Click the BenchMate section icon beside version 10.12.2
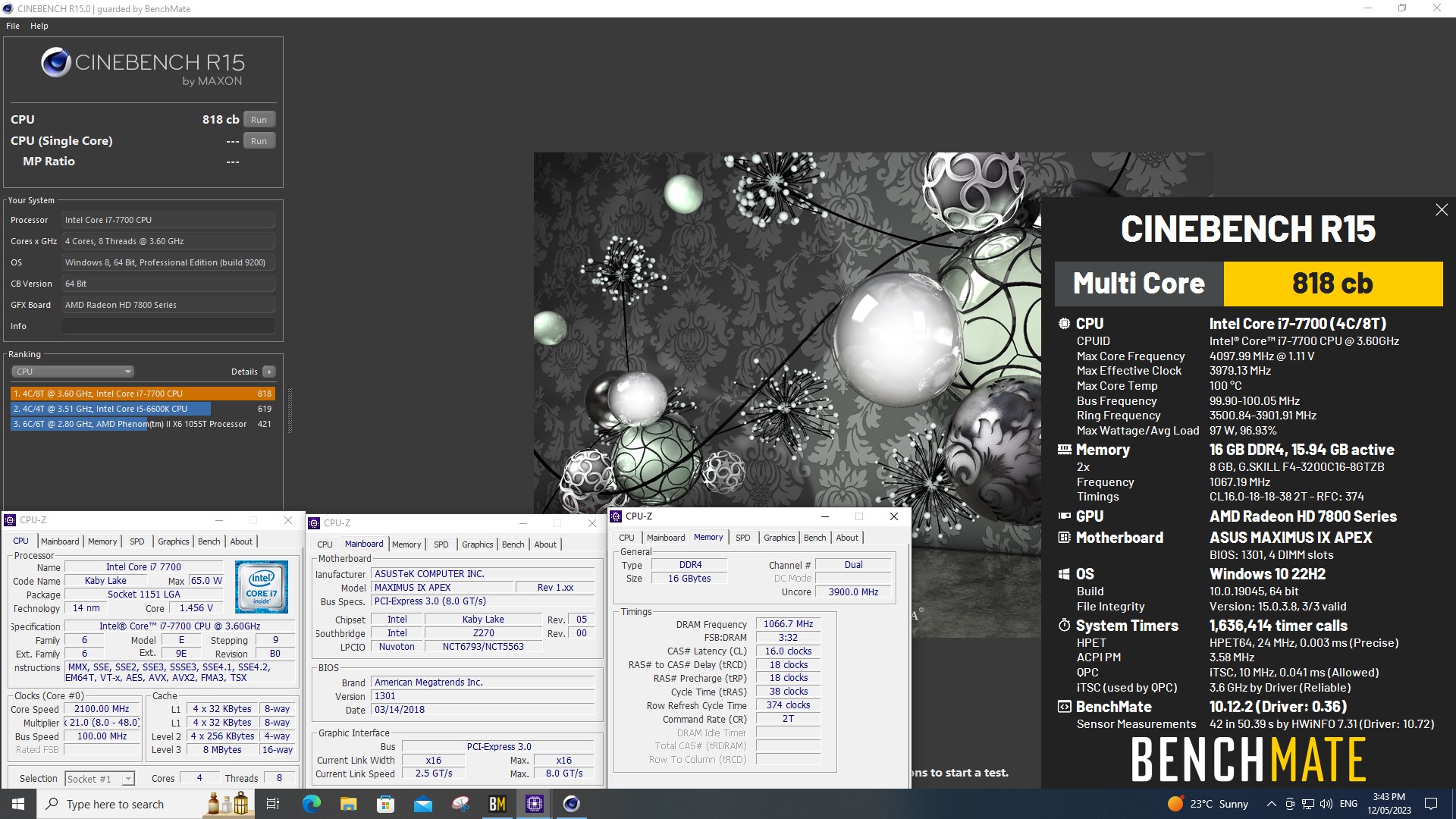The height and width of the screenshot is (819, 1456). pyautogui.click(x=1064, y=707)
